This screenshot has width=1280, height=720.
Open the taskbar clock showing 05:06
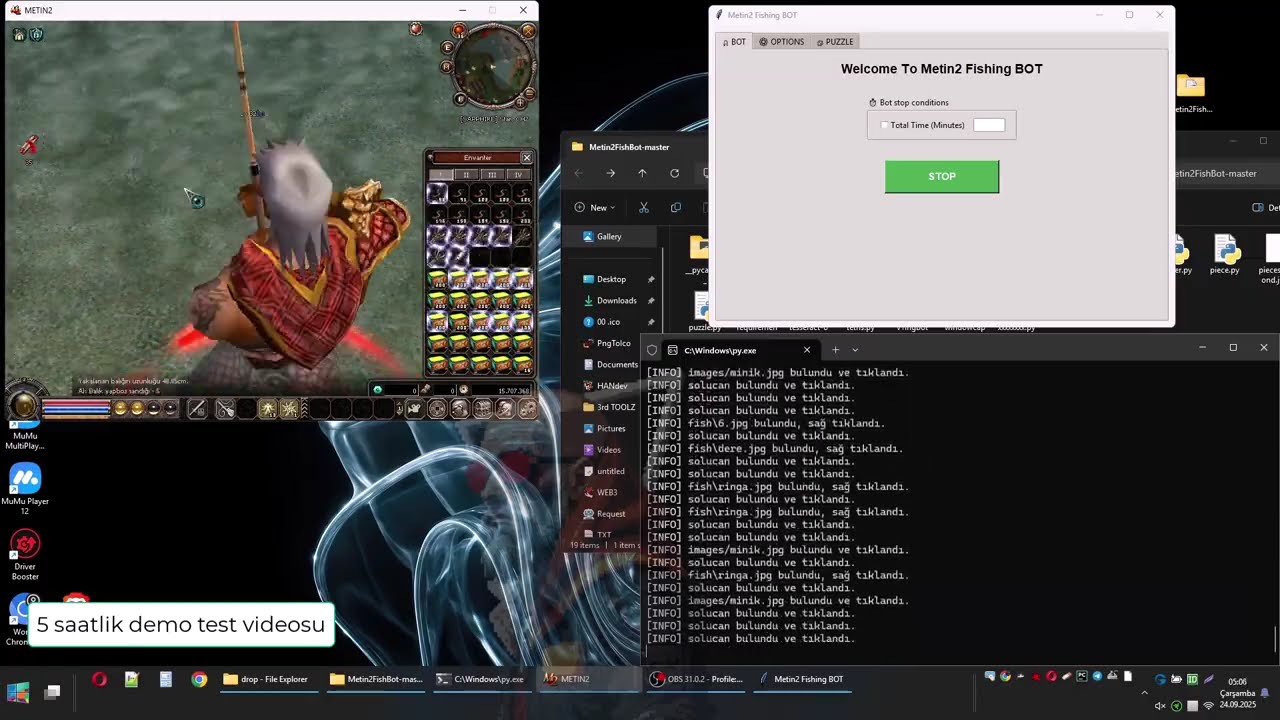(1236, 692)
